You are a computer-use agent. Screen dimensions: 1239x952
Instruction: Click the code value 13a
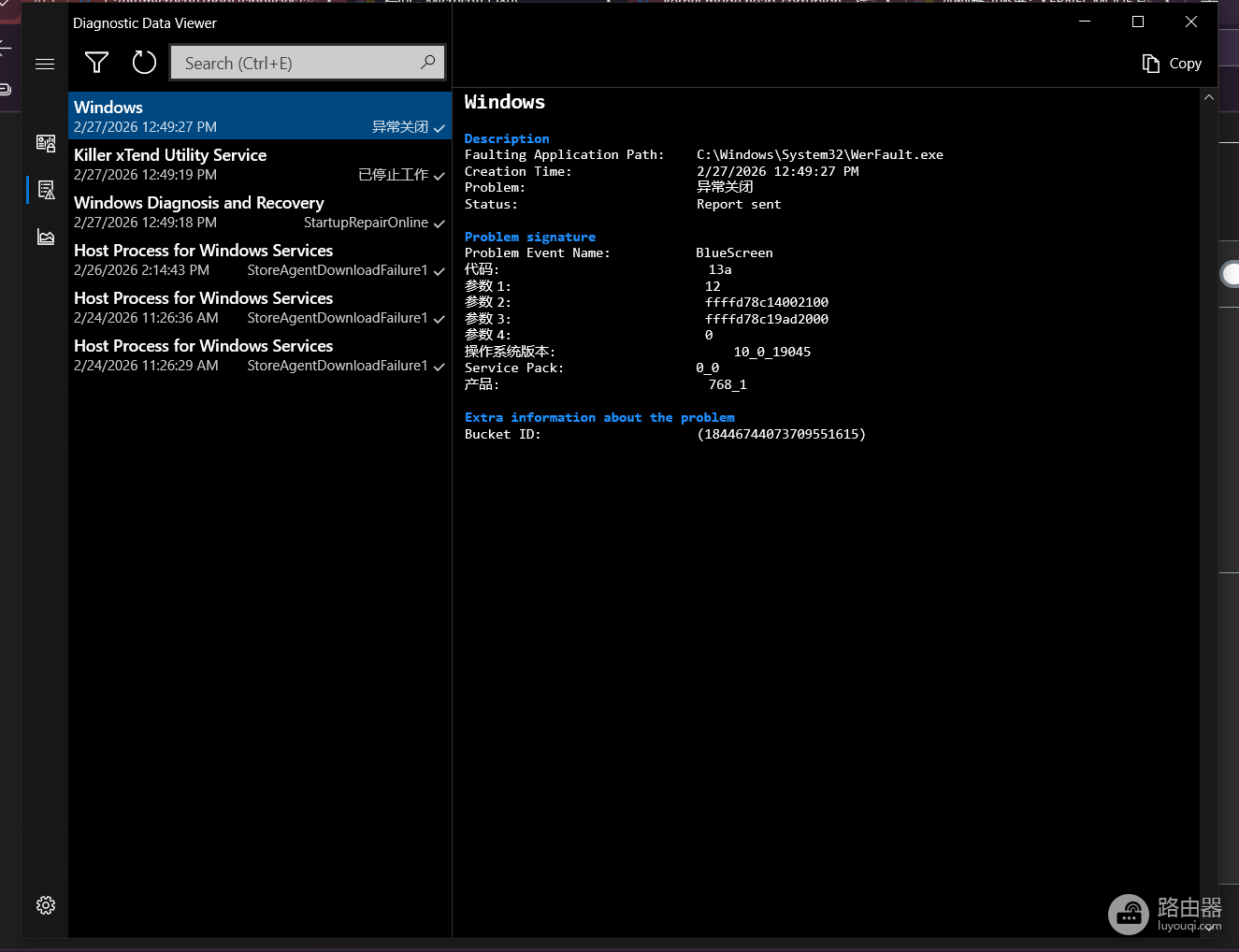pos(720,269)
